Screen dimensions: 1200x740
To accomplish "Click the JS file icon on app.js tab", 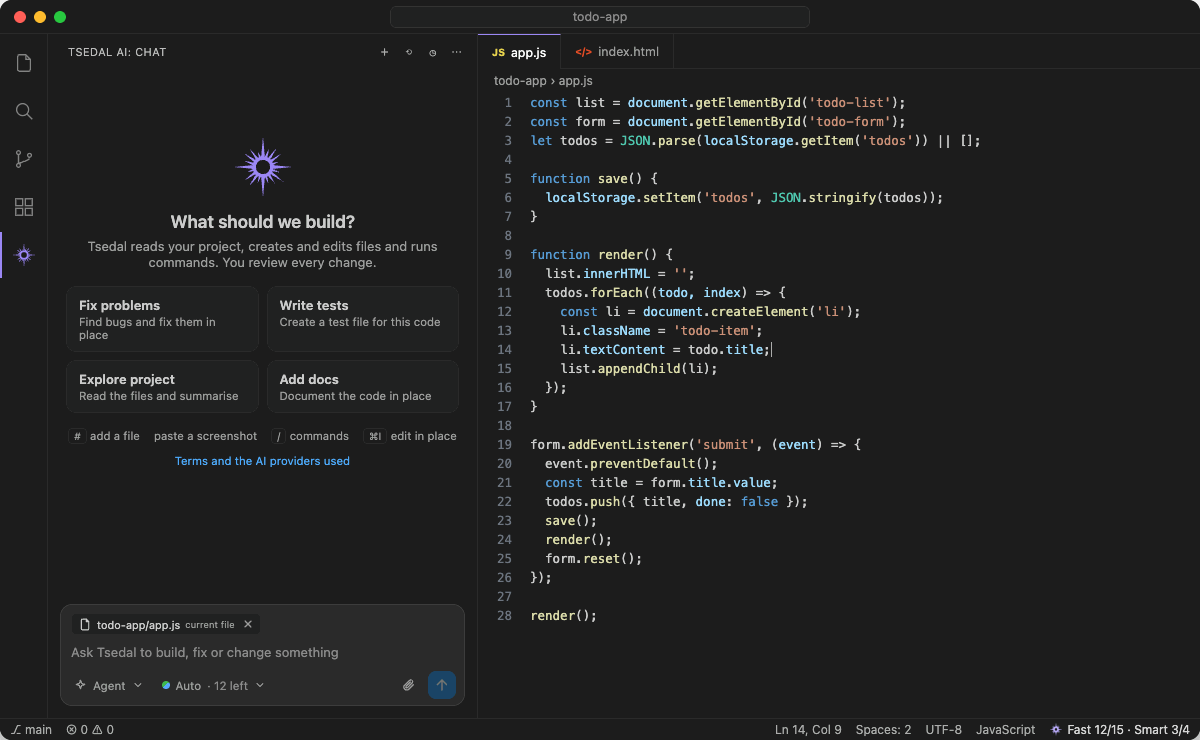I will [x=498, y=52].
